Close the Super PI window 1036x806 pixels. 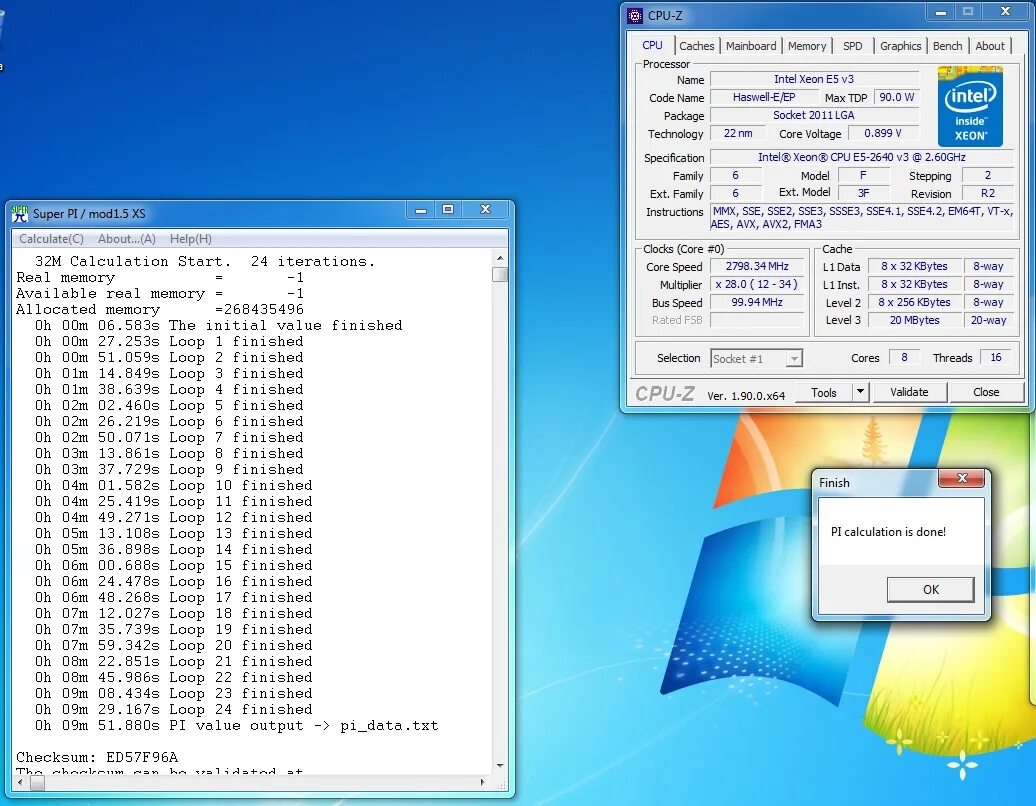point(486,210)
